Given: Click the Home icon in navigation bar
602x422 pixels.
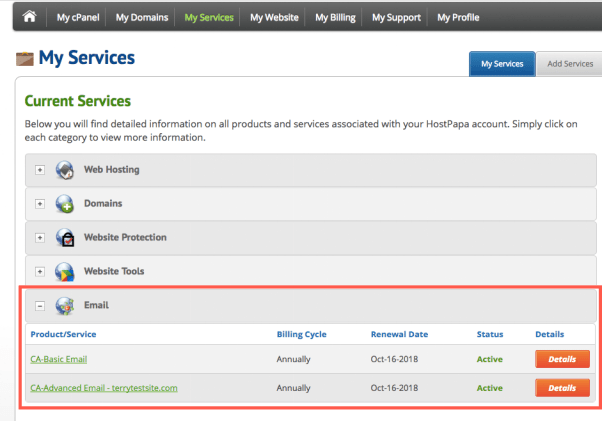Looking at the screenshot, I should tap(29, 17).
